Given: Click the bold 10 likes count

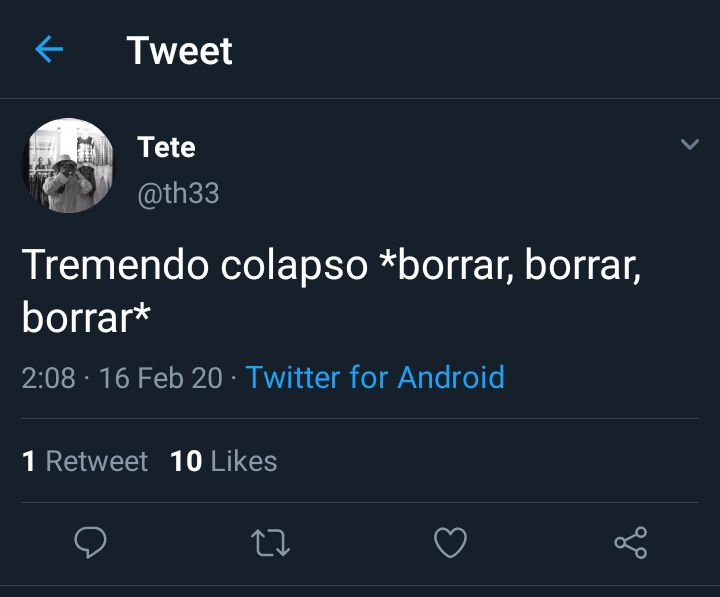Looking at the screenshot, I should [x=186, y=461].
